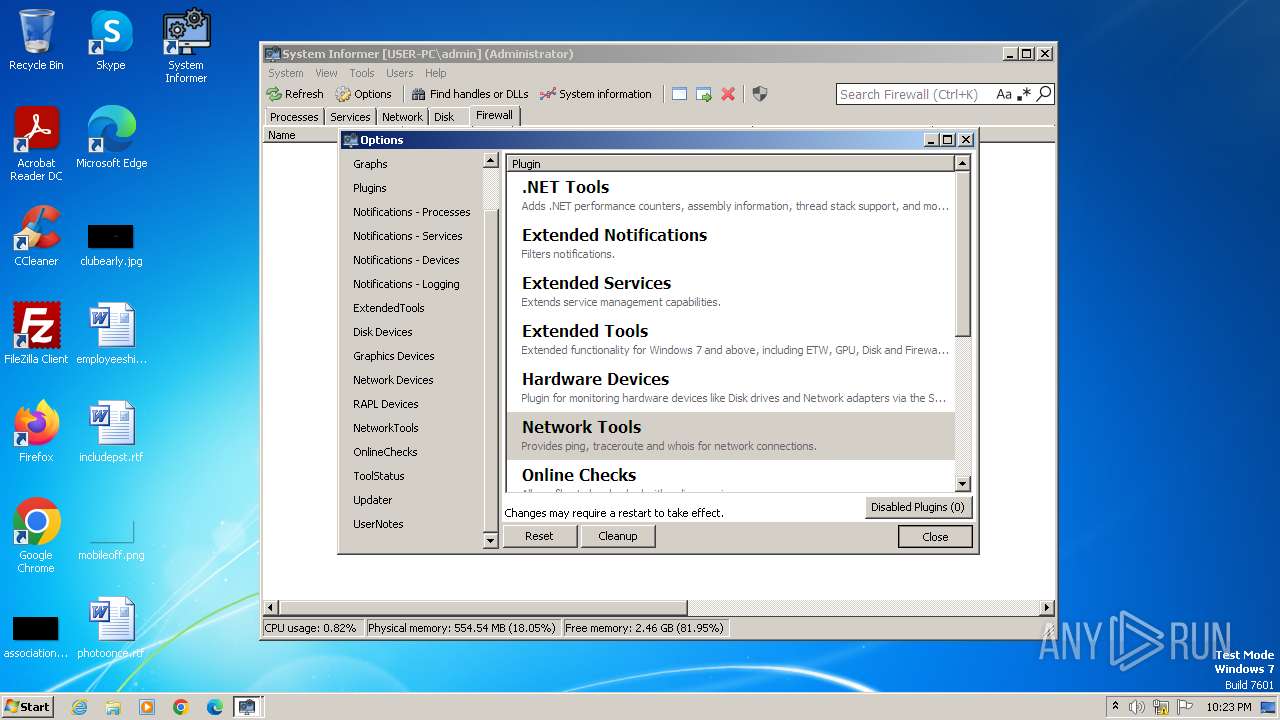Open FileZilla Client desktop icon
Screen dimensions: 1280x720
(36, 334)
